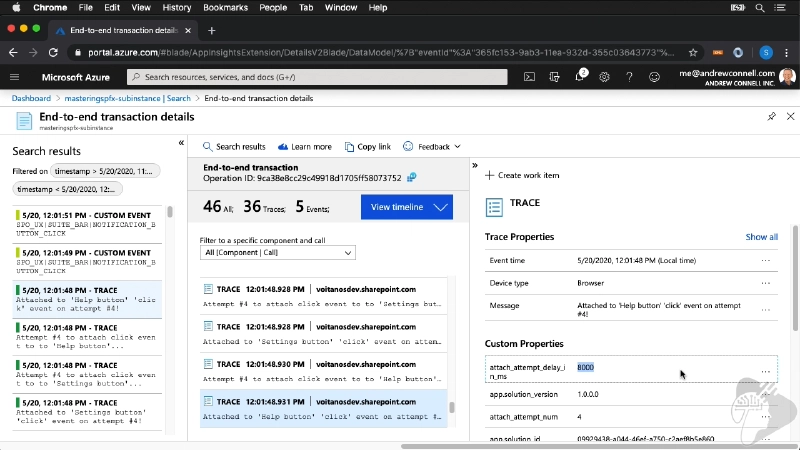Open the Chrome profile S icon
Screen dimensions: 800x450
click(x=766, y=53)
